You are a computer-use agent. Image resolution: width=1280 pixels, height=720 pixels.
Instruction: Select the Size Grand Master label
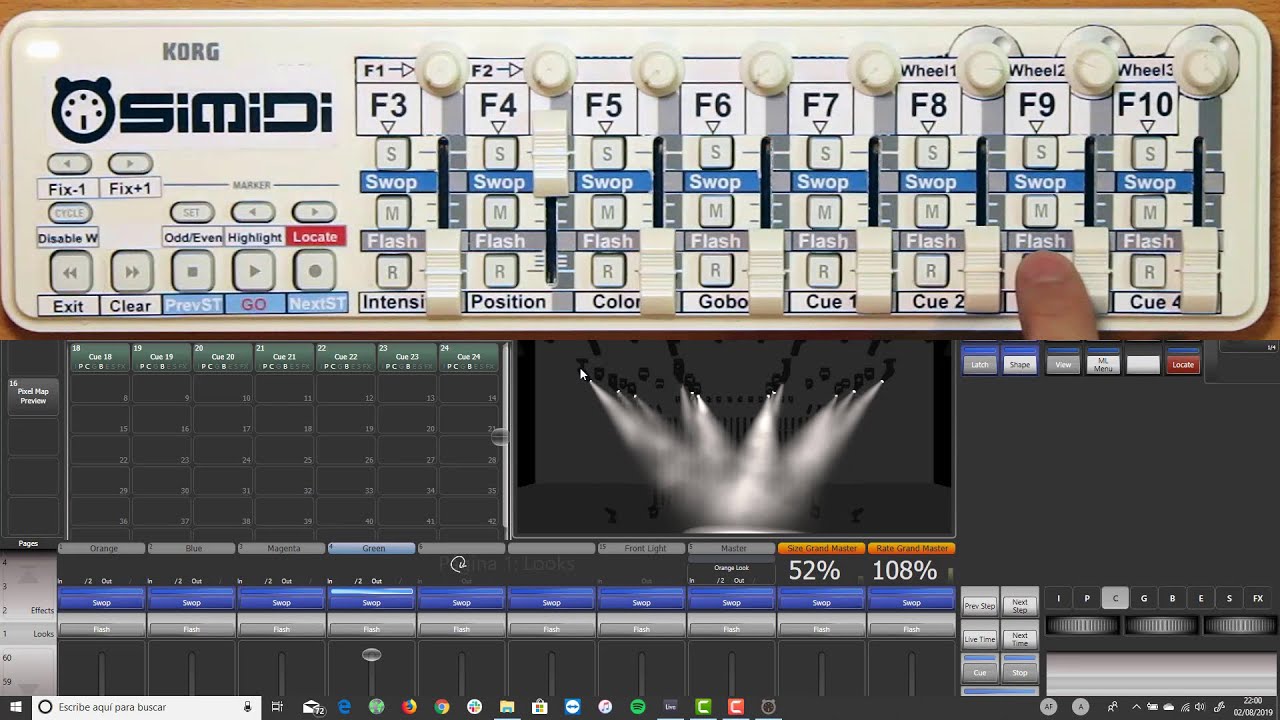[822, 548]
